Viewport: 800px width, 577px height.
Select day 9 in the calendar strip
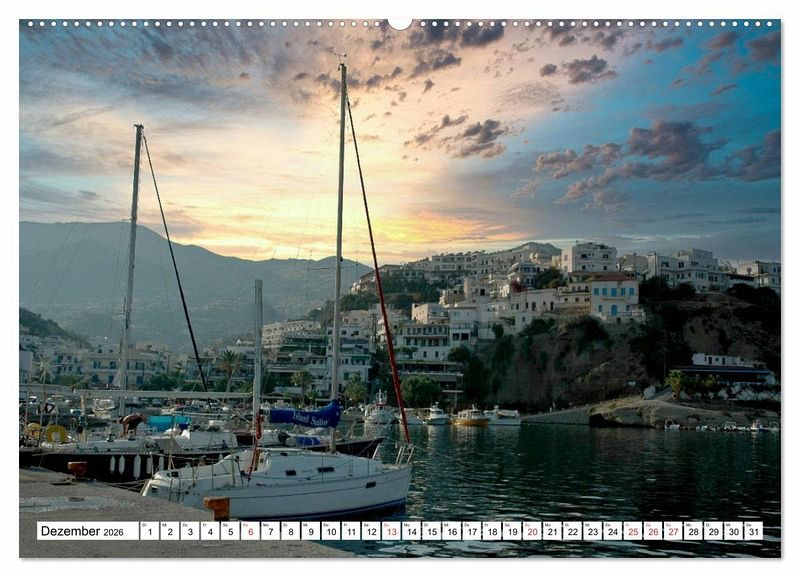coord(311,531)
